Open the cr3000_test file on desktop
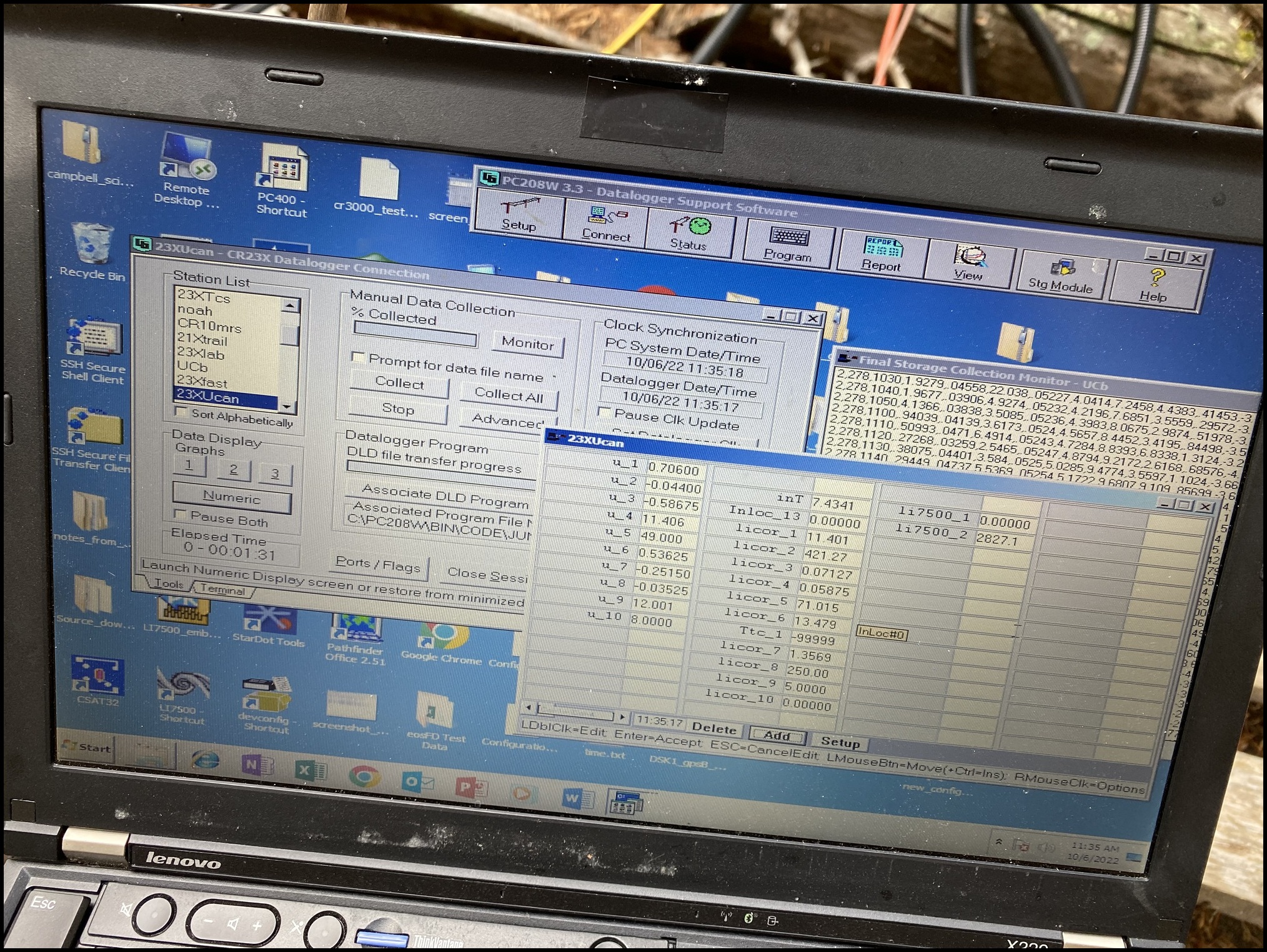 pos(377,187)
